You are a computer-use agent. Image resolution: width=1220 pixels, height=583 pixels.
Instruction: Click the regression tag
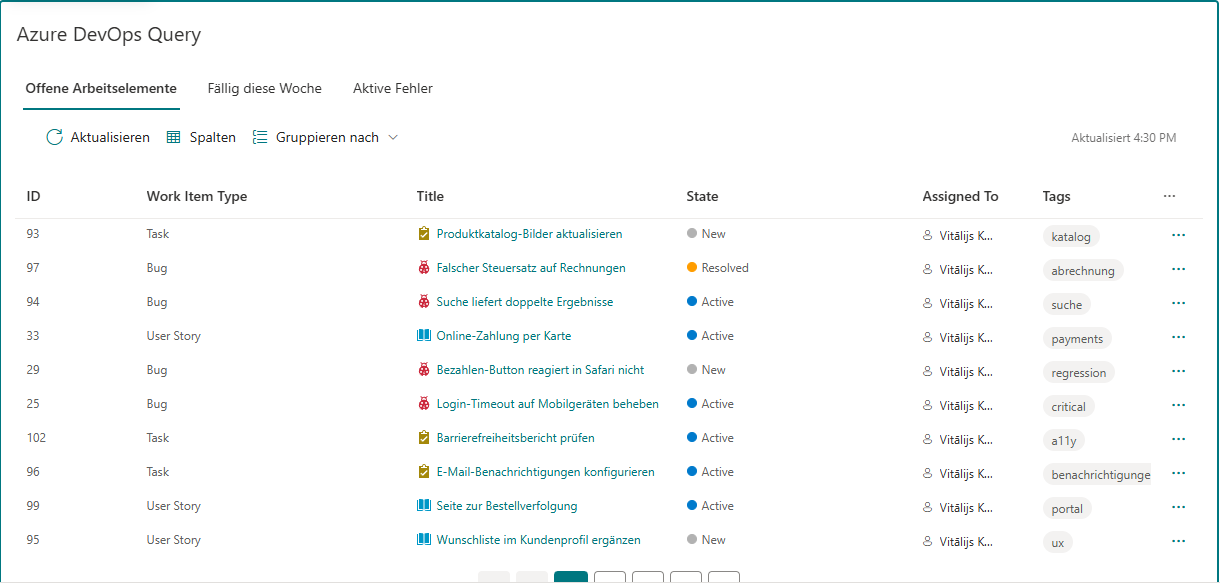click(1078, 373)
